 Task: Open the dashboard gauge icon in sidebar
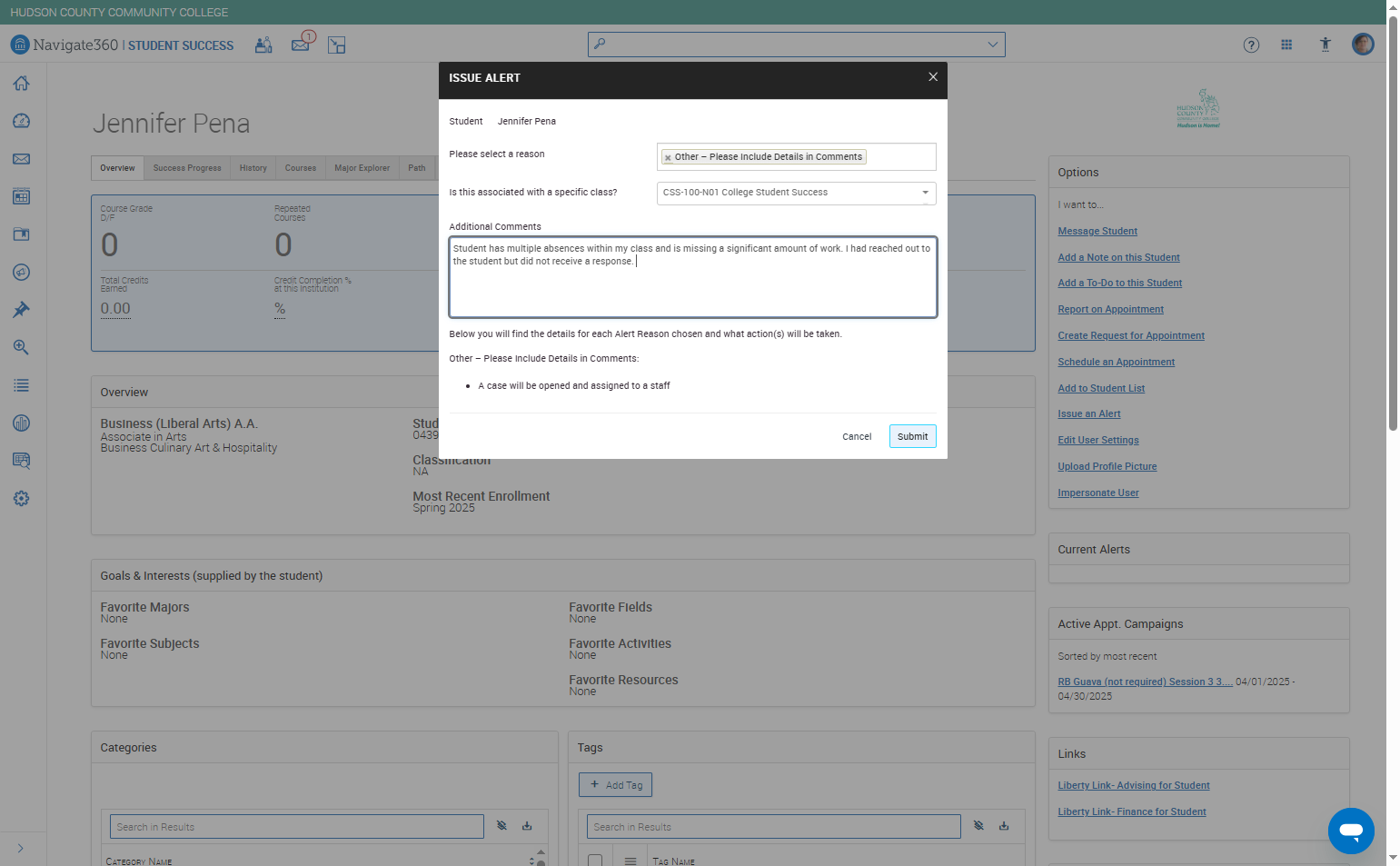[x=22, y=121]
